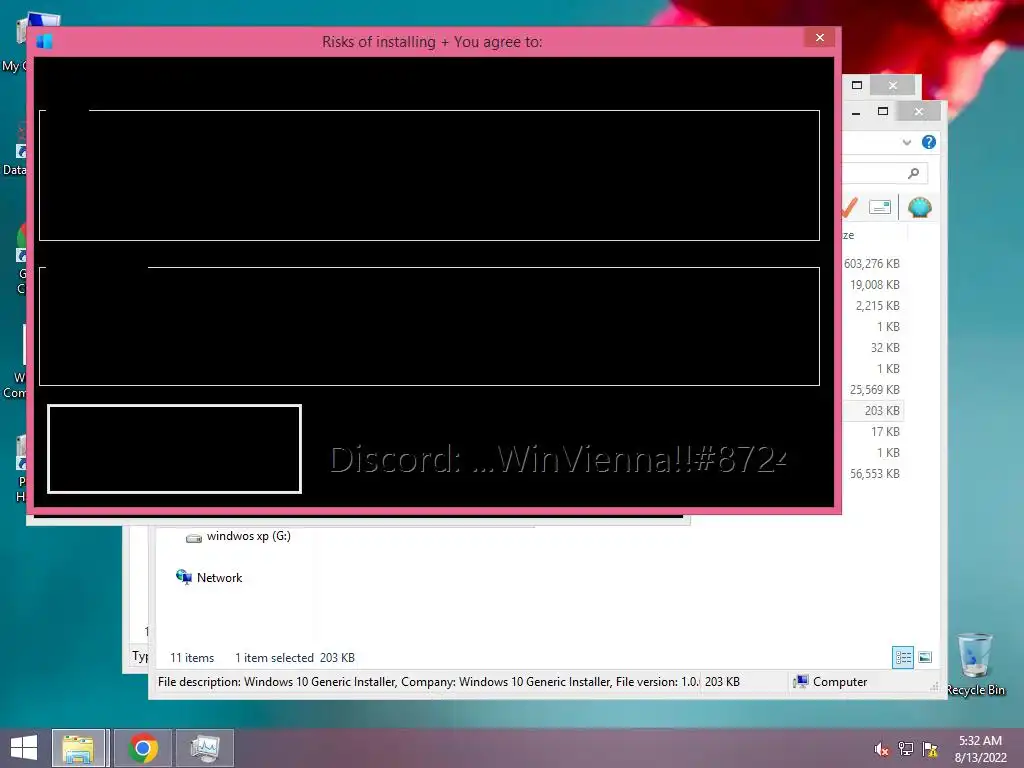Close the rear Explorer window
This screenshot has width=1024, height=768.
pos(893,86)
